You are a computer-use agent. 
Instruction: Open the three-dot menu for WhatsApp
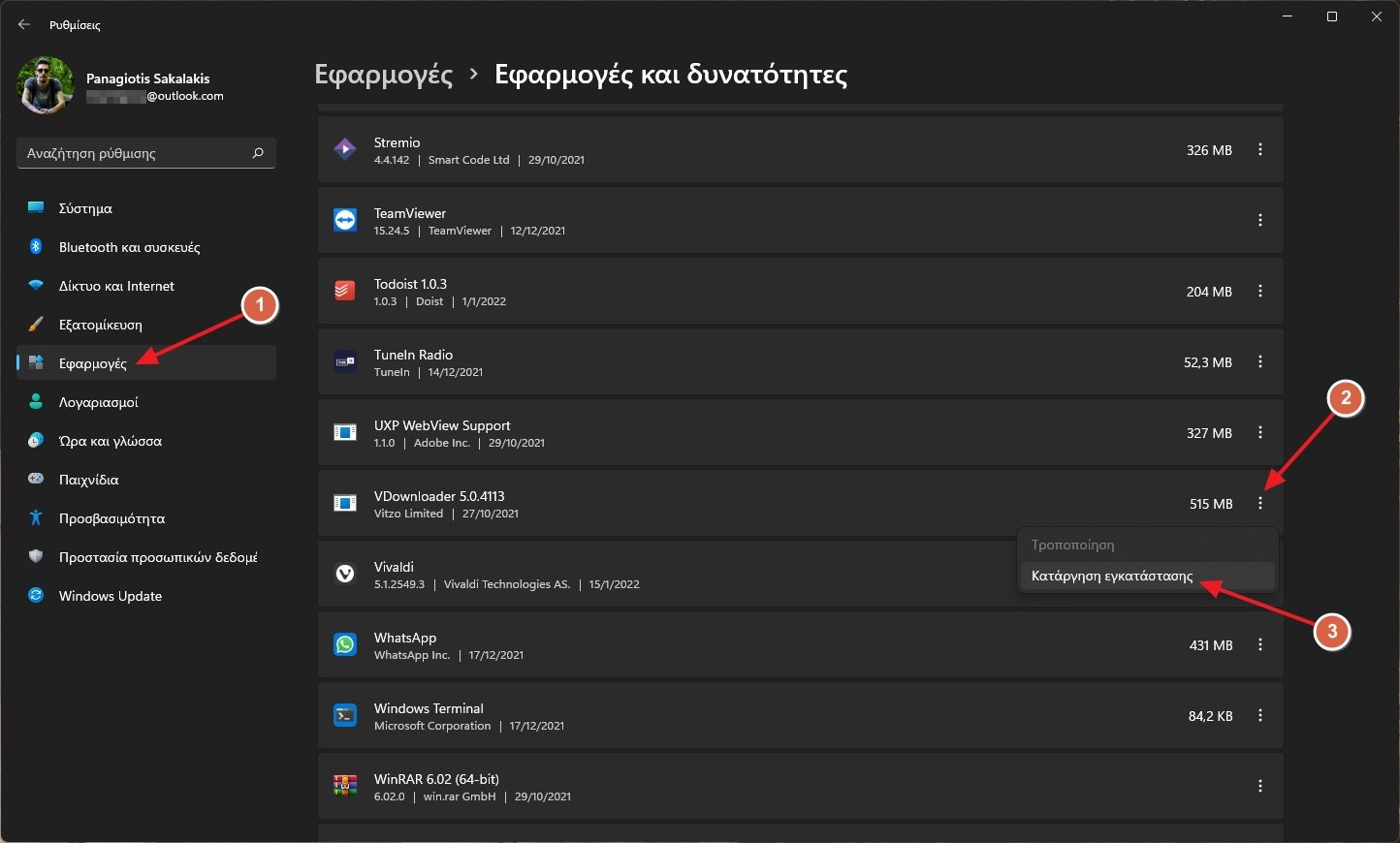click(x=1259, y=644)
